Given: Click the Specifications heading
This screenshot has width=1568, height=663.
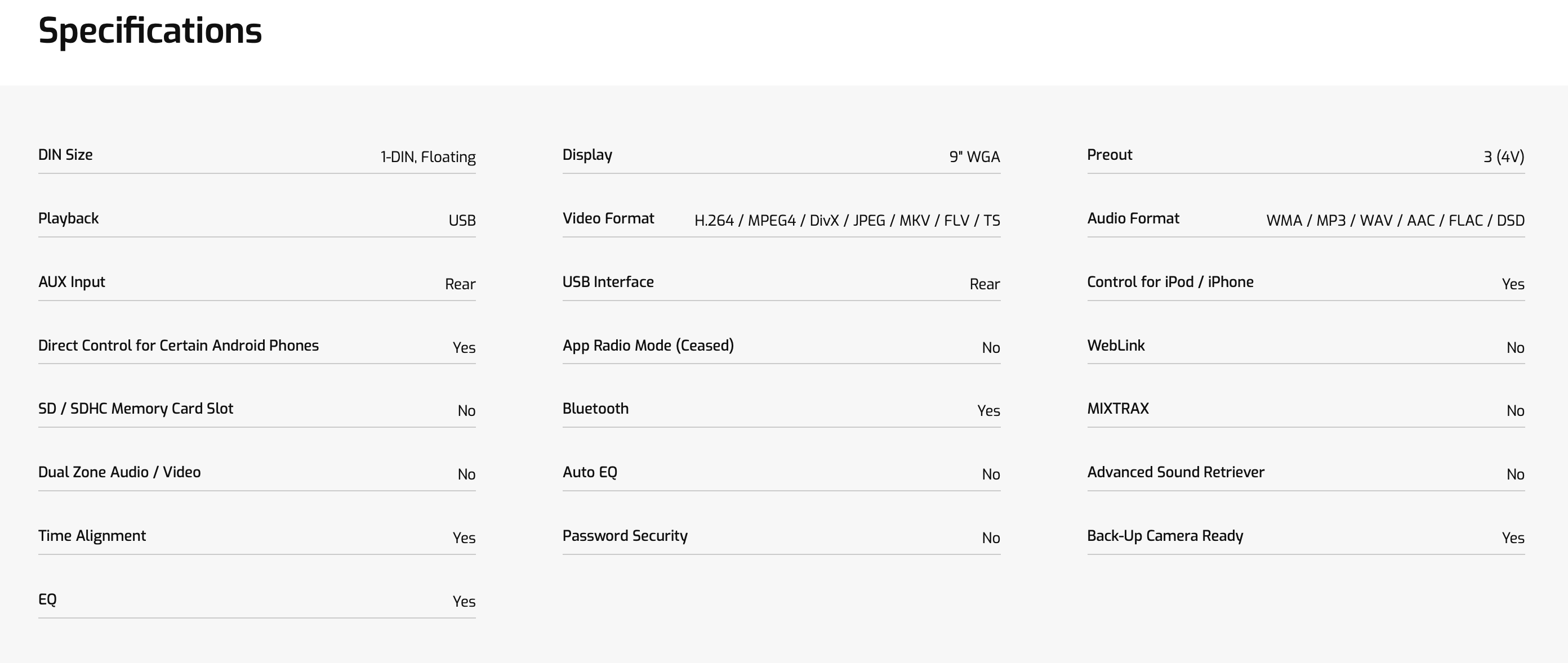Looking at the screenshot, I should coord(150,30).
